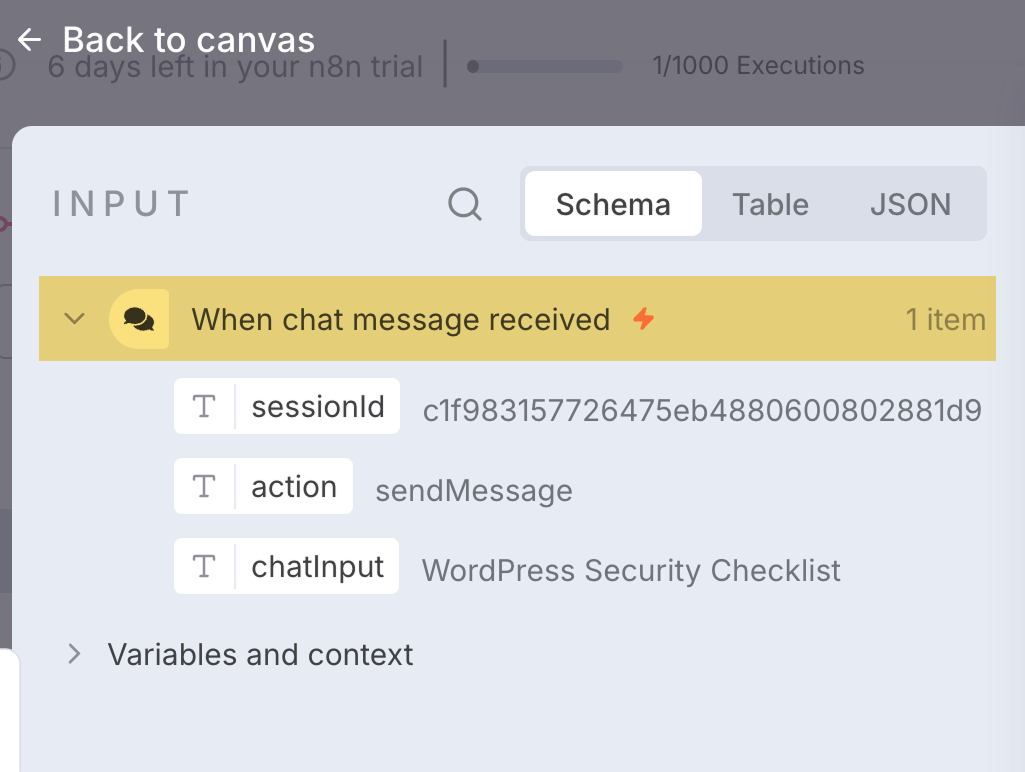Click the WordPress Security Checklist value

tap(631, 571)
